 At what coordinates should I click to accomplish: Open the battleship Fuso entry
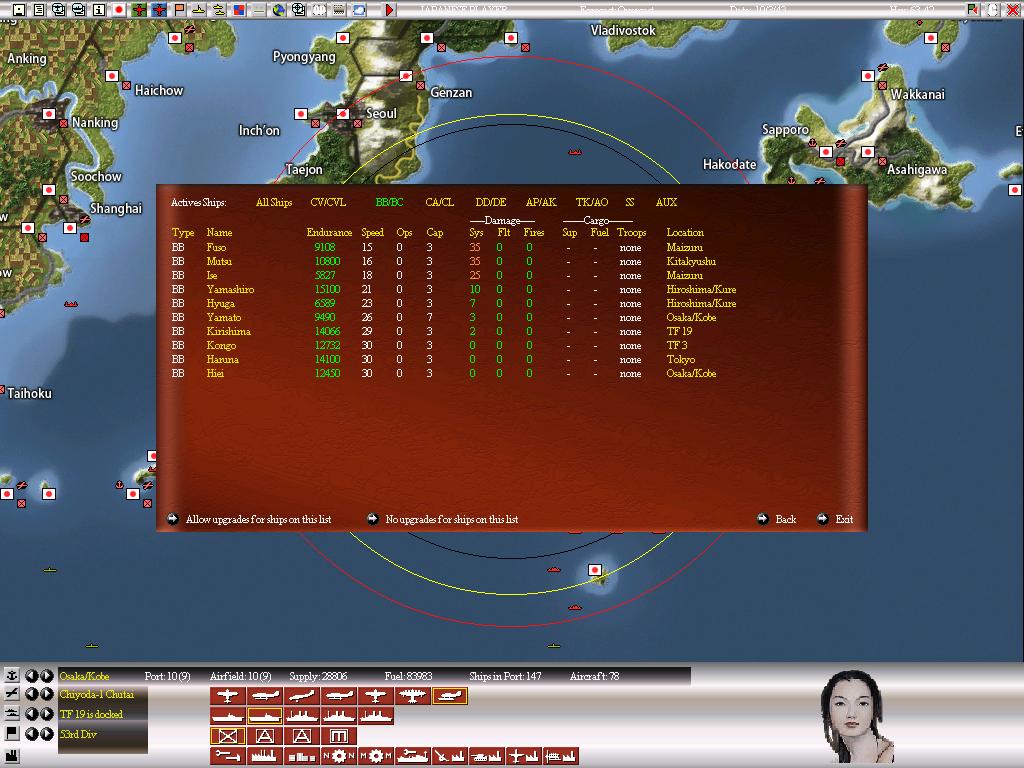(216, 248)
